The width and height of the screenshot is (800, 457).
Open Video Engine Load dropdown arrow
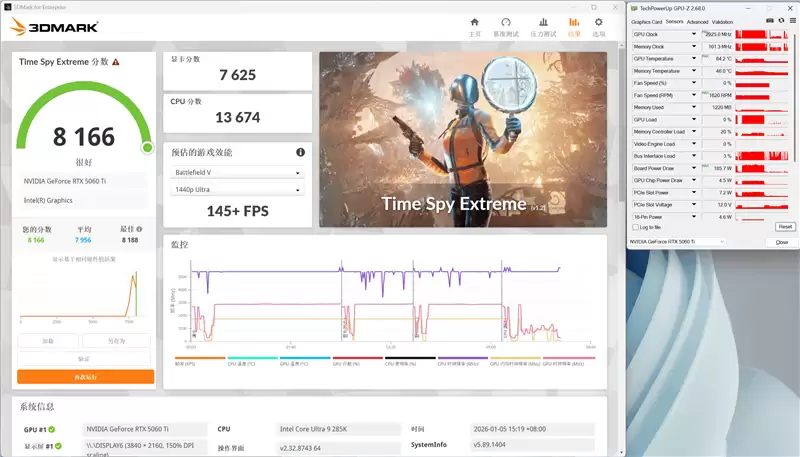click(x=694, y=144)
